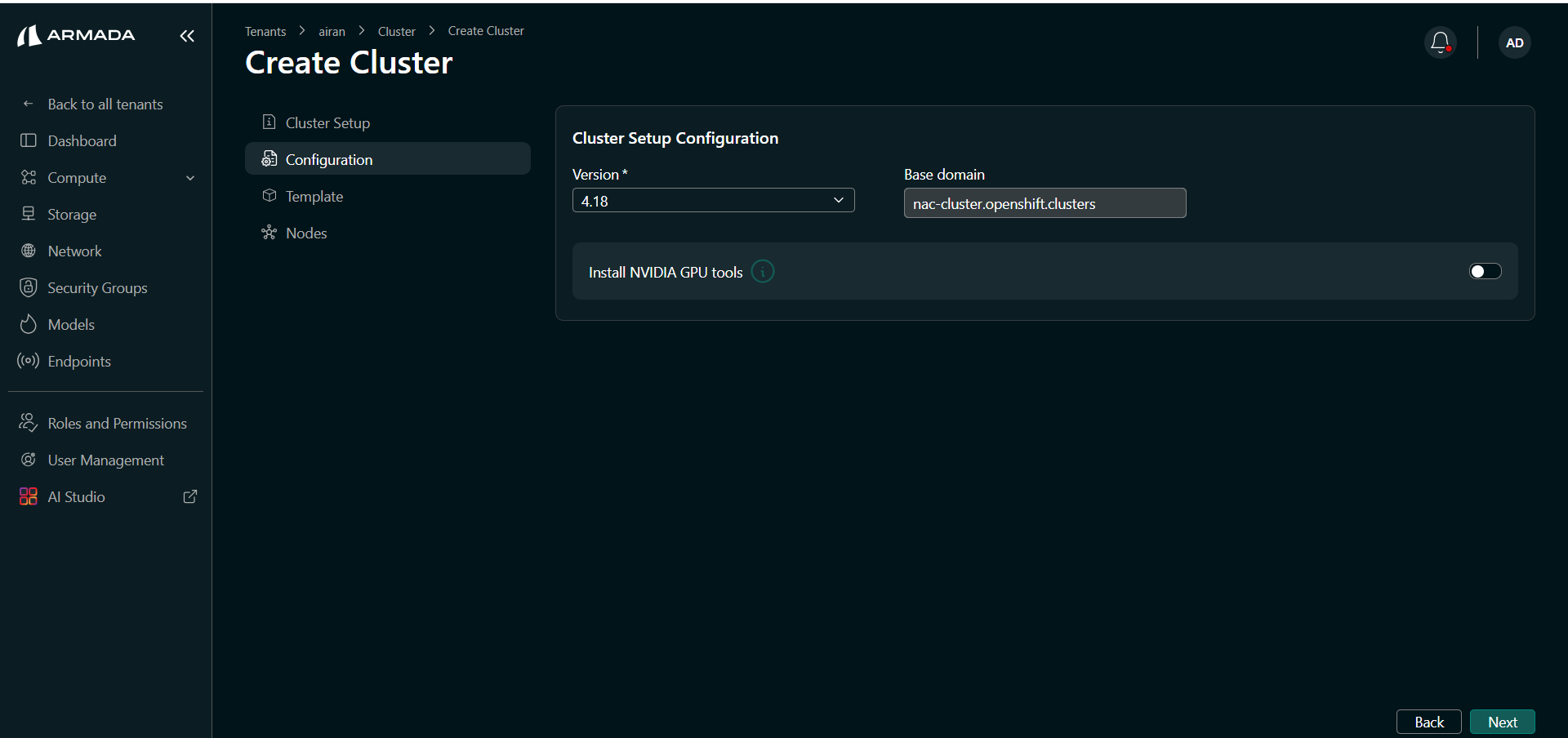Click the Network sidebar icon
Screen dimensions: 1568x738
(28, 251)
